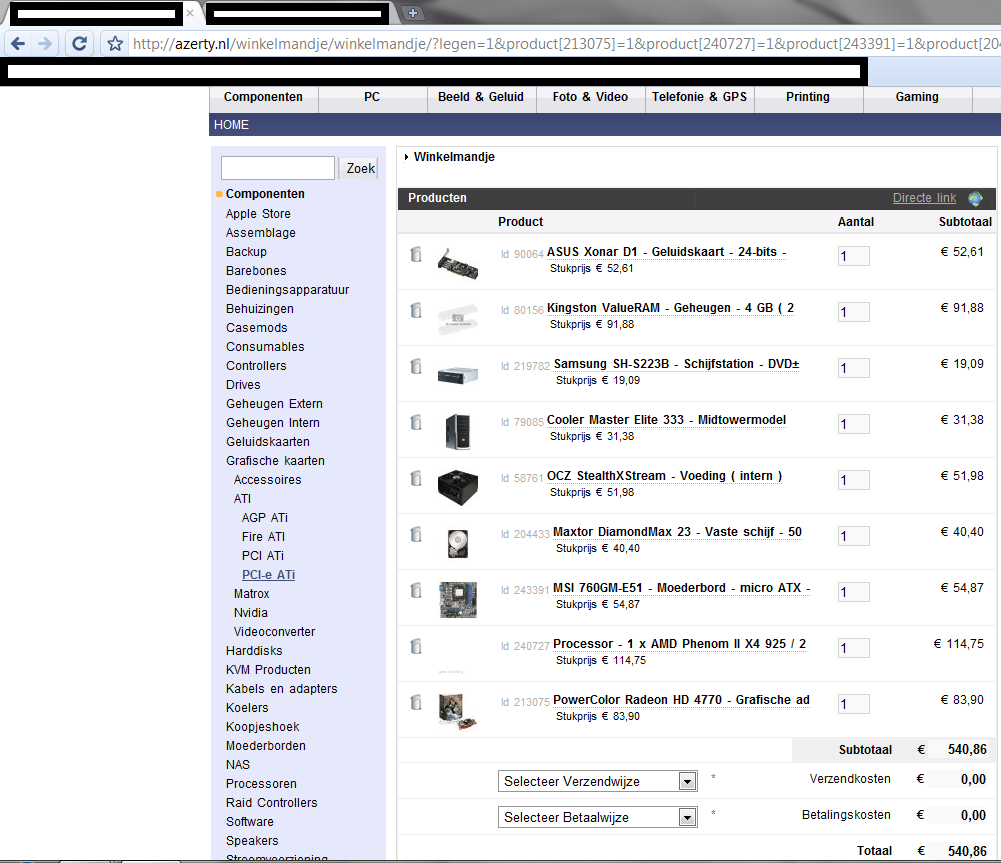Image resolution: width=1001 pixels, height=863 pixels.
Task: Open Cooler Master case thumbnail
Action: tap(458, 432)
